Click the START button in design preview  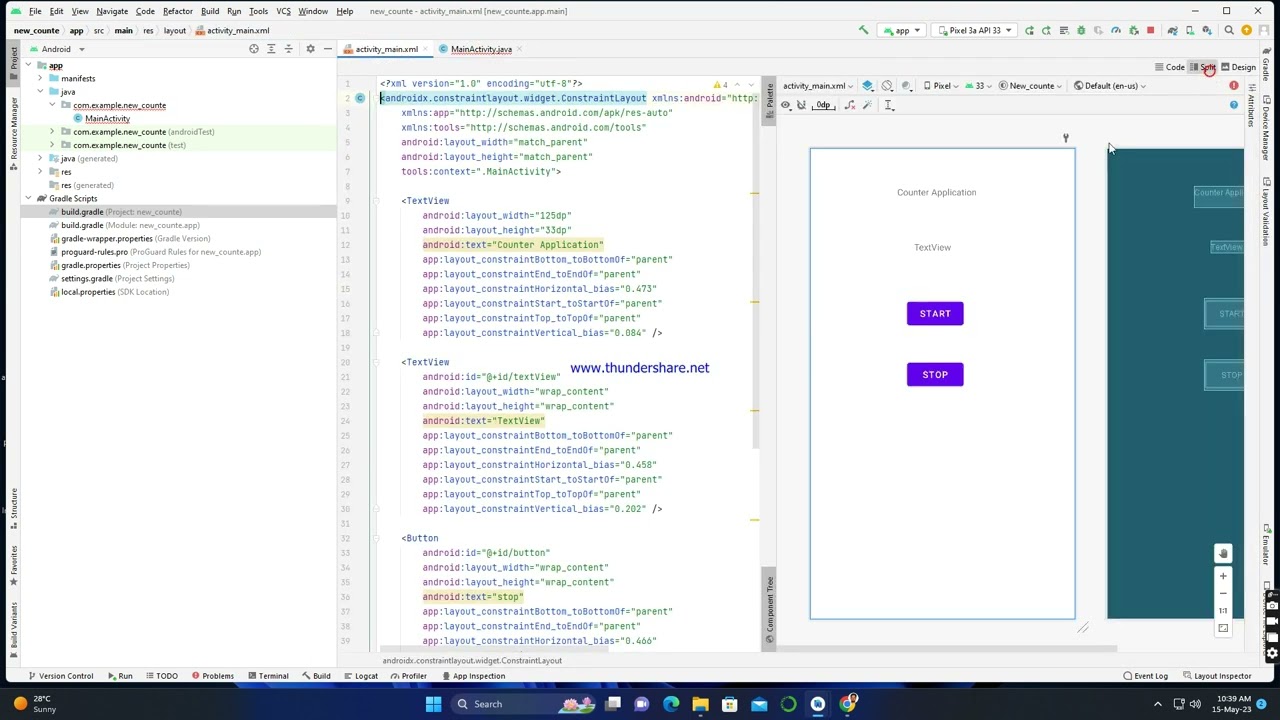pyautogui.click(x=935, y=314)
